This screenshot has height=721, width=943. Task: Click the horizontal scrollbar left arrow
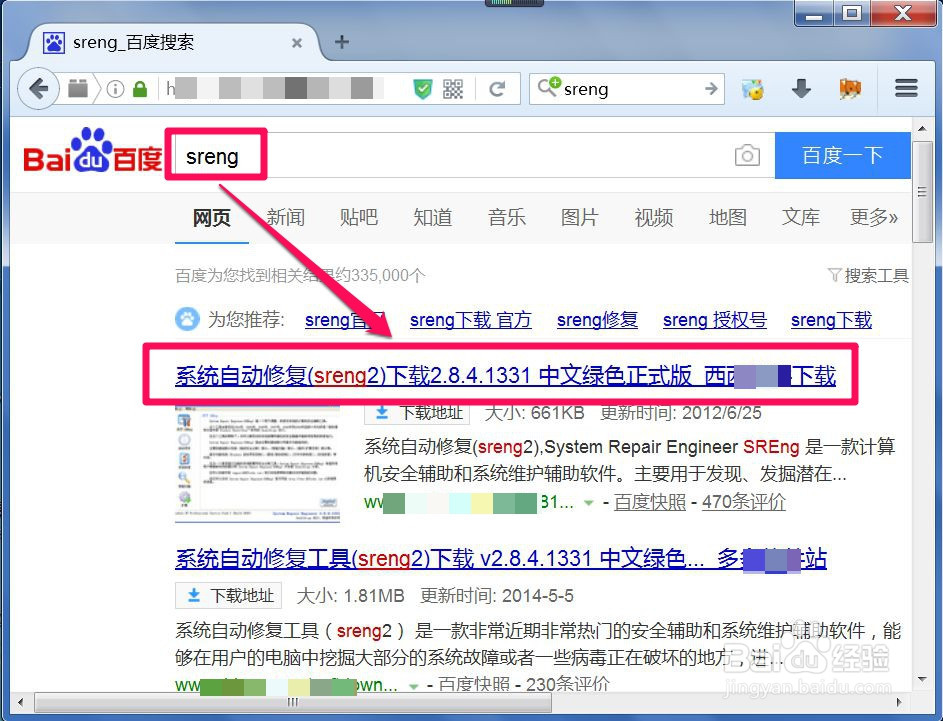click(21, 702)
